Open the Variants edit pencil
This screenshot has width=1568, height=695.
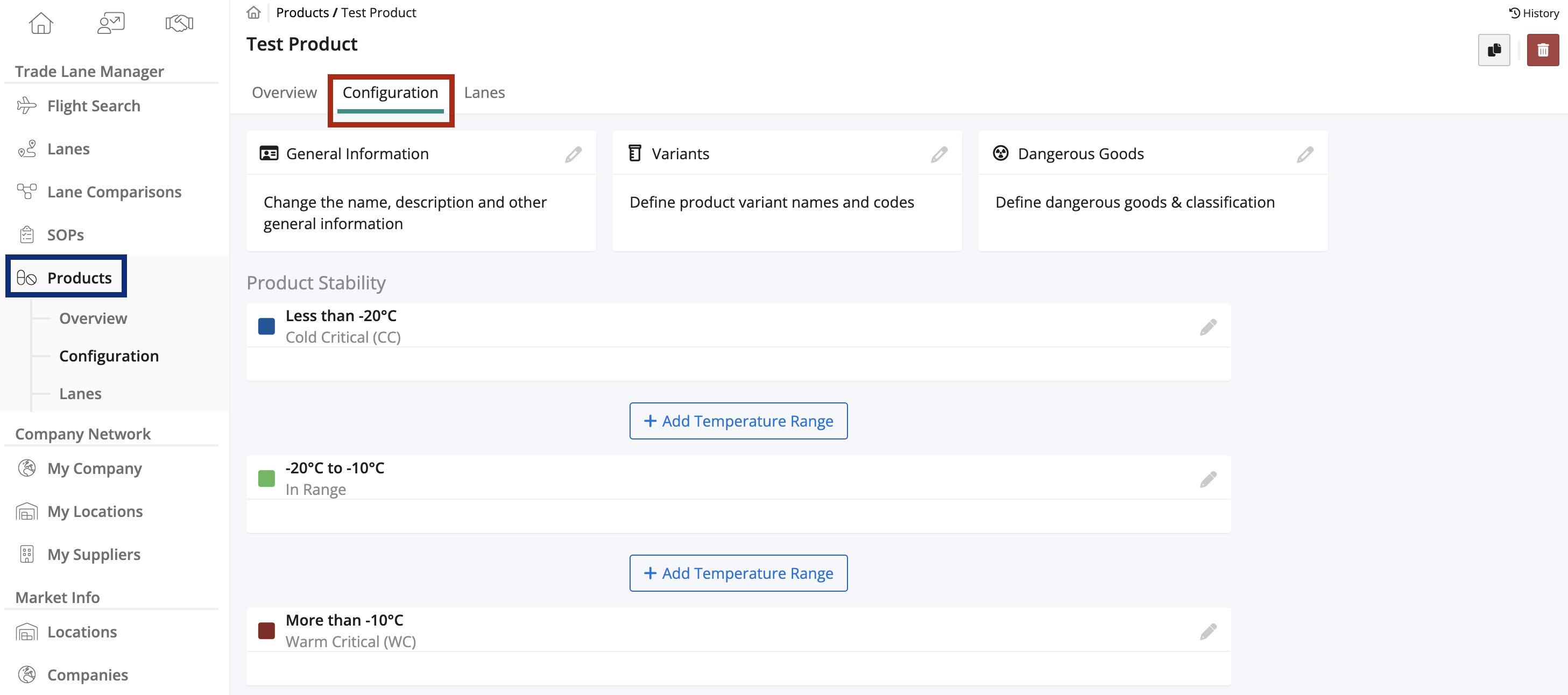939,154
